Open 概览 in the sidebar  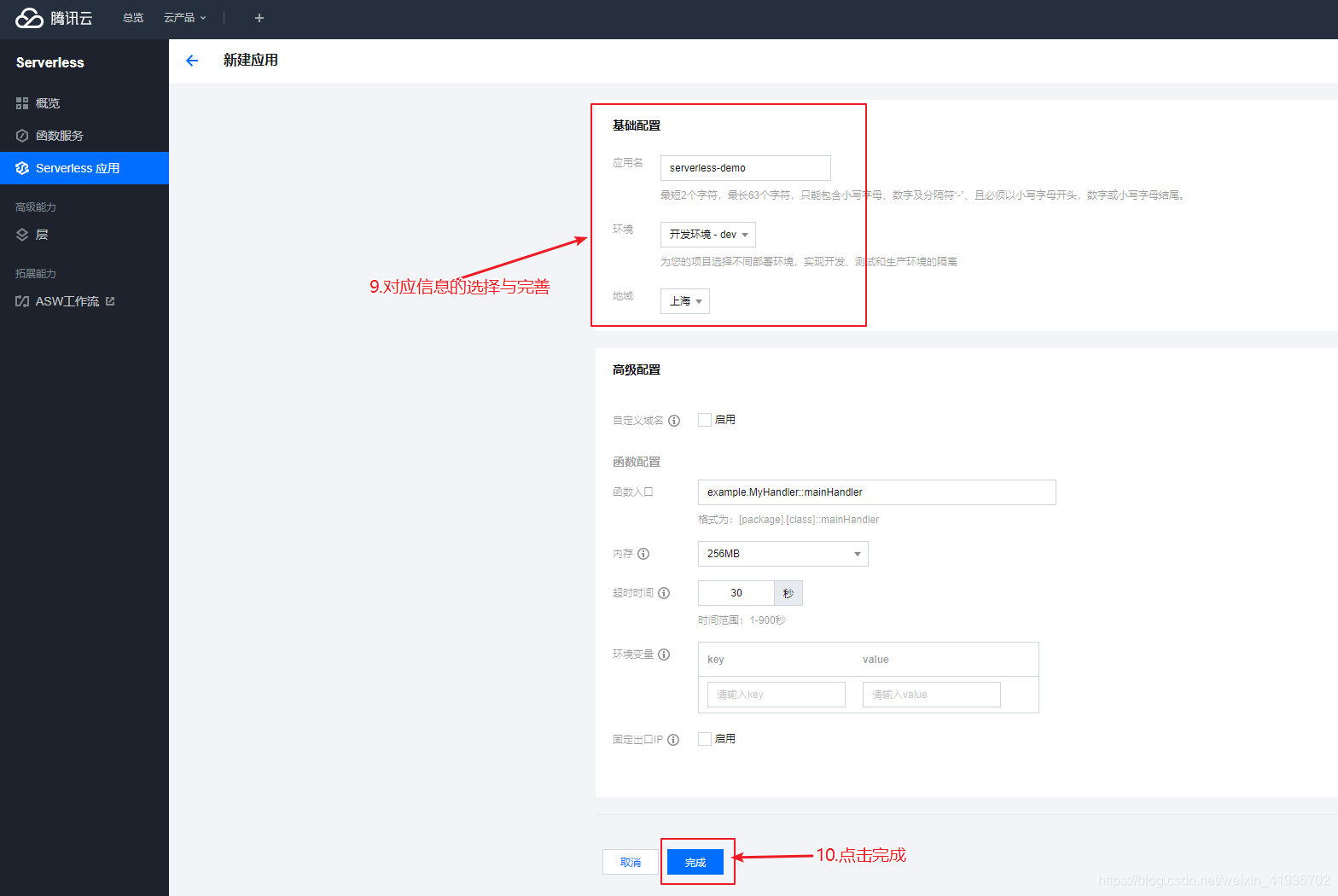click(84, 103)
